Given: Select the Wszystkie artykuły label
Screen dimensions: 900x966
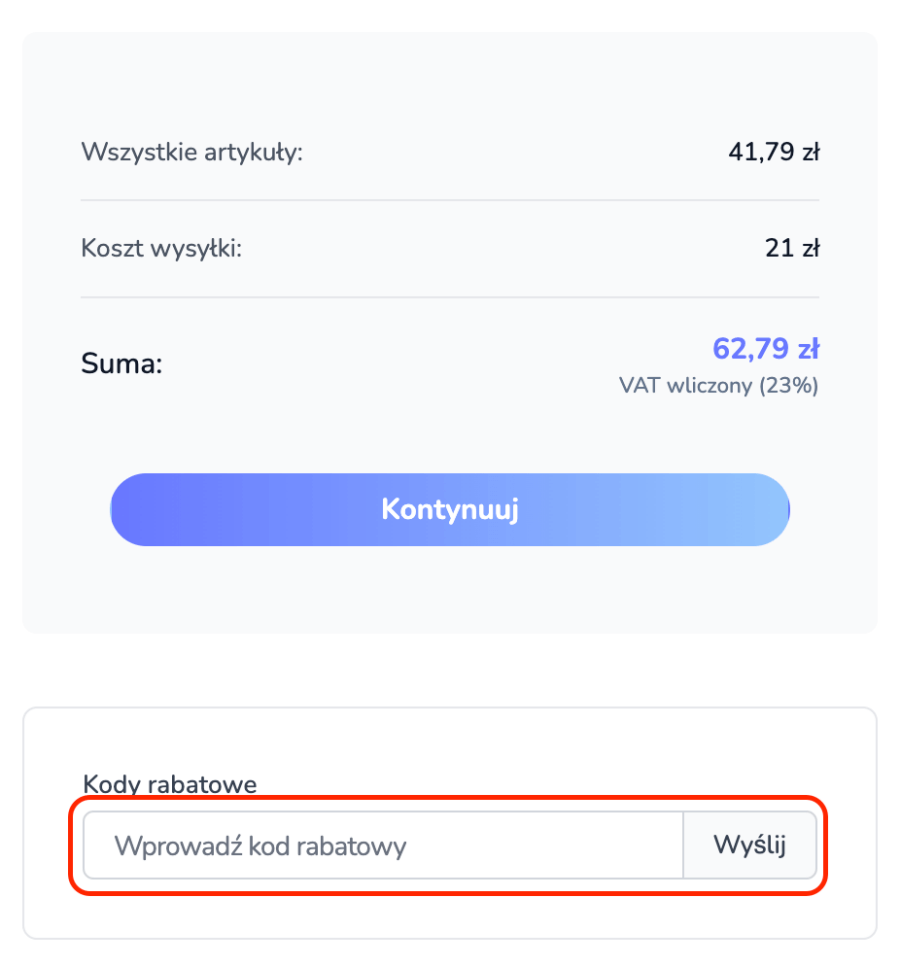Looking at the screenshot, I should tap(191, 153).
